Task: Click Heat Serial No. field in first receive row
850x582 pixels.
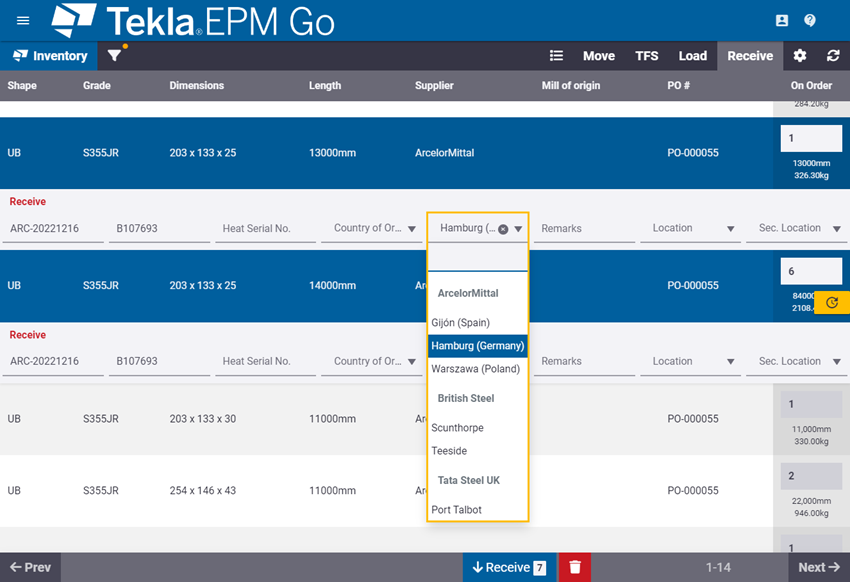Action: click(x=265, y=228)
